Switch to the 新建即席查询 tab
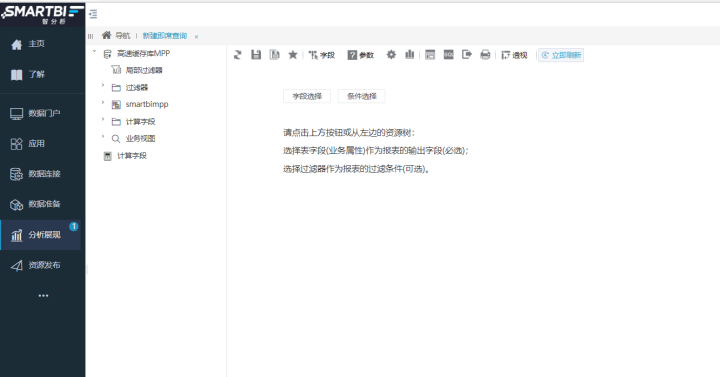 [x=165, y=36]
